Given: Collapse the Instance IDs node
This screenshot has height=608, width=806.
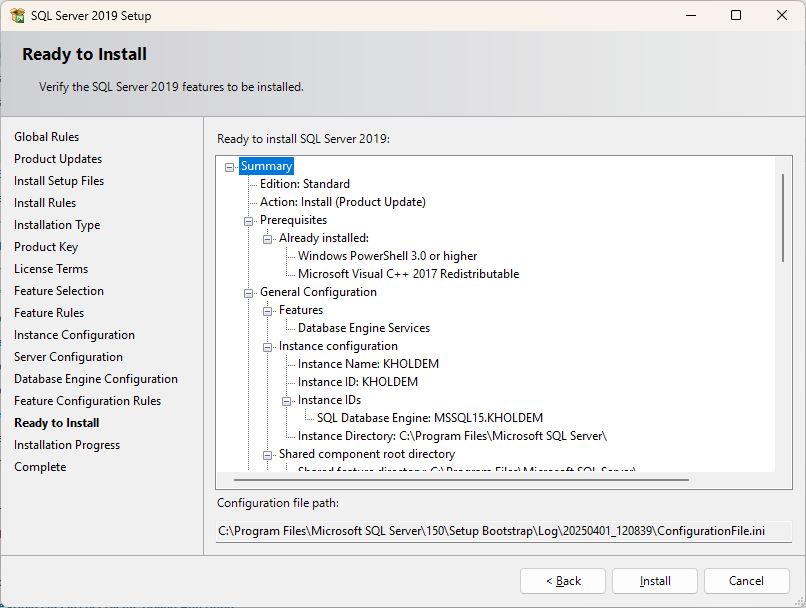Looking at the screenshot, I should [287, 401].
